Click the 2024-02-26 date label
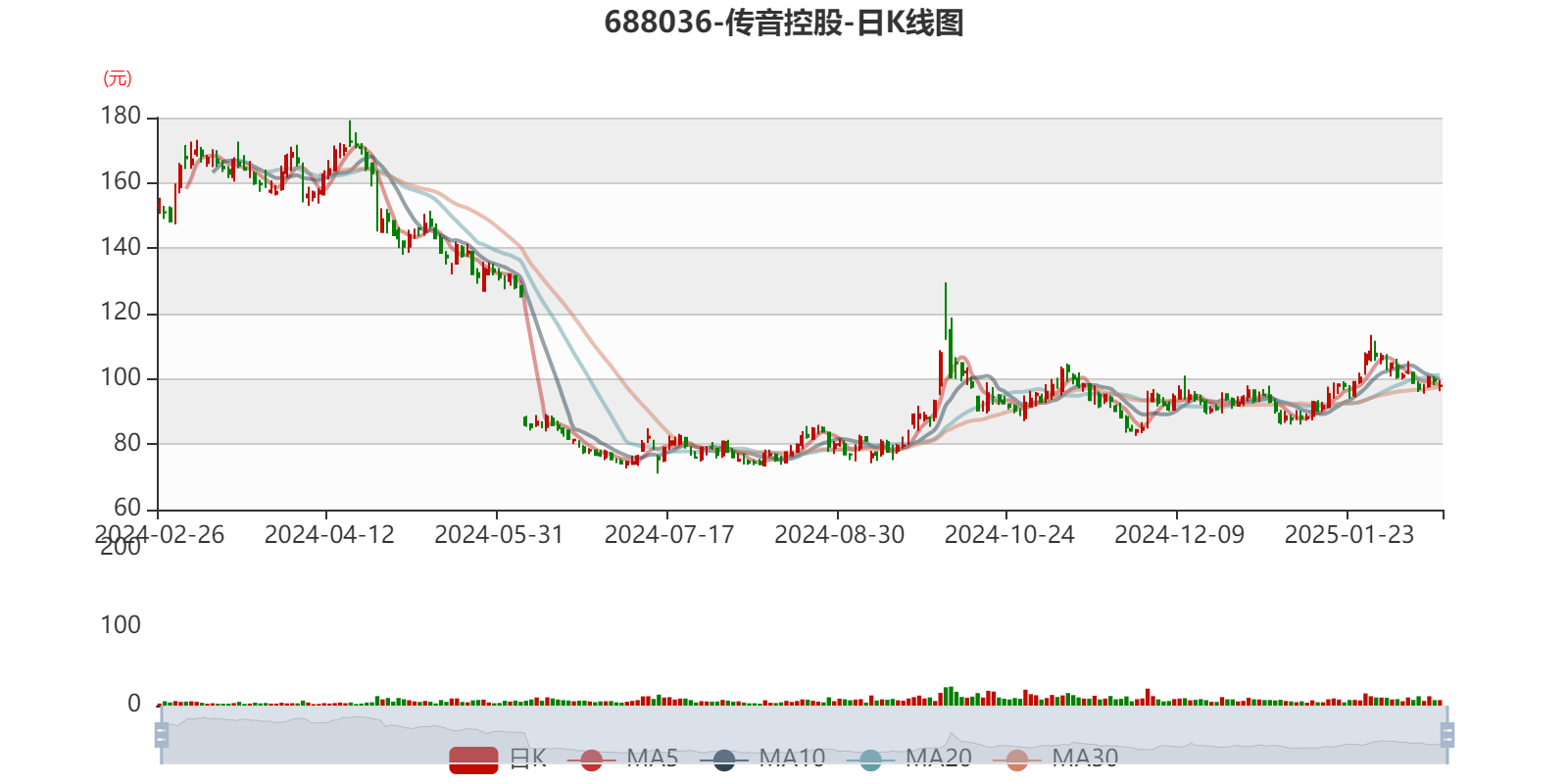The image size is (1568, 784). 160,534
